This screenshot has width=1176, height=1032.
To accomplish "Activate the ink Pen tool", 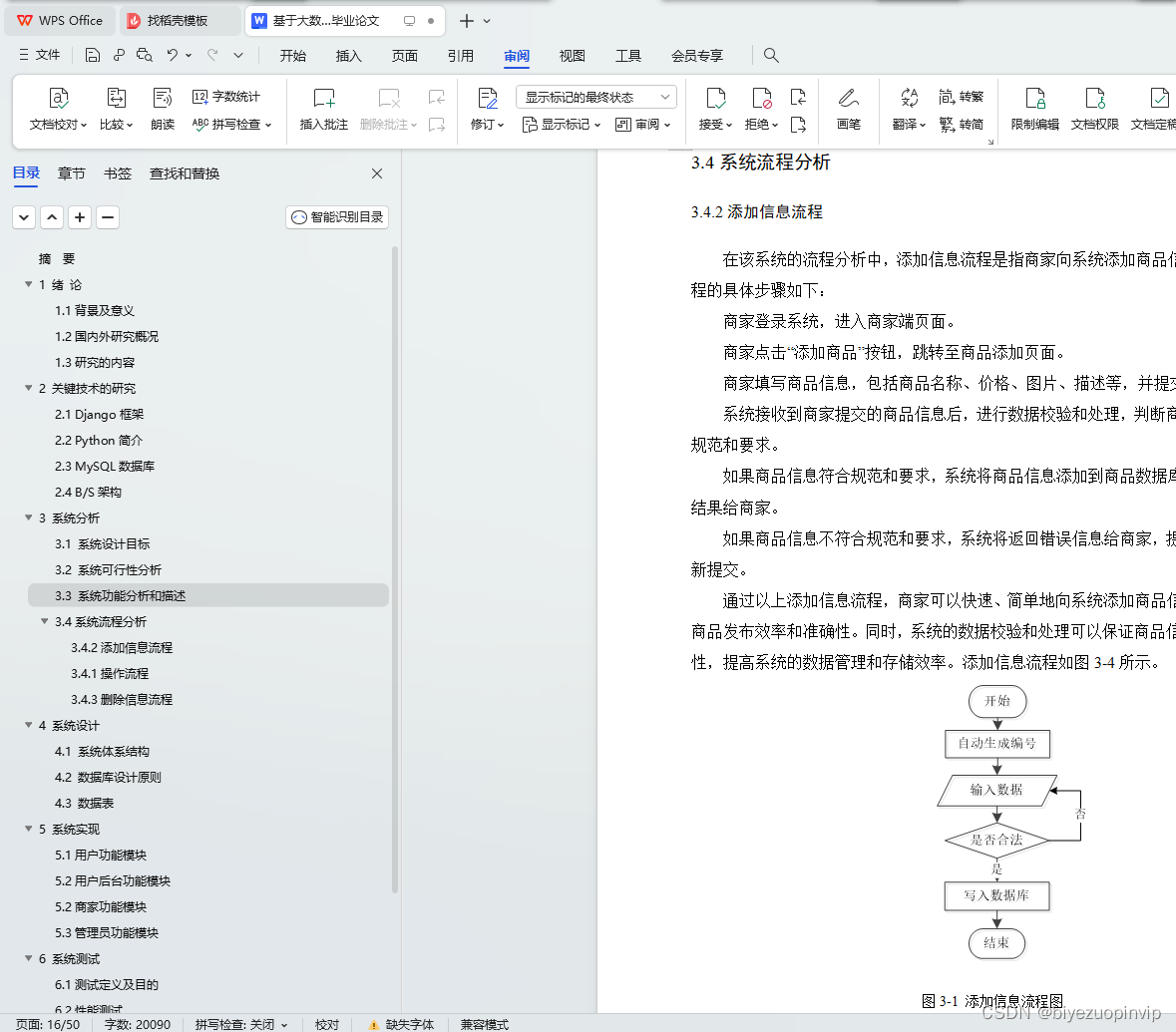I will pyautogui.click(x=848, y=109).
